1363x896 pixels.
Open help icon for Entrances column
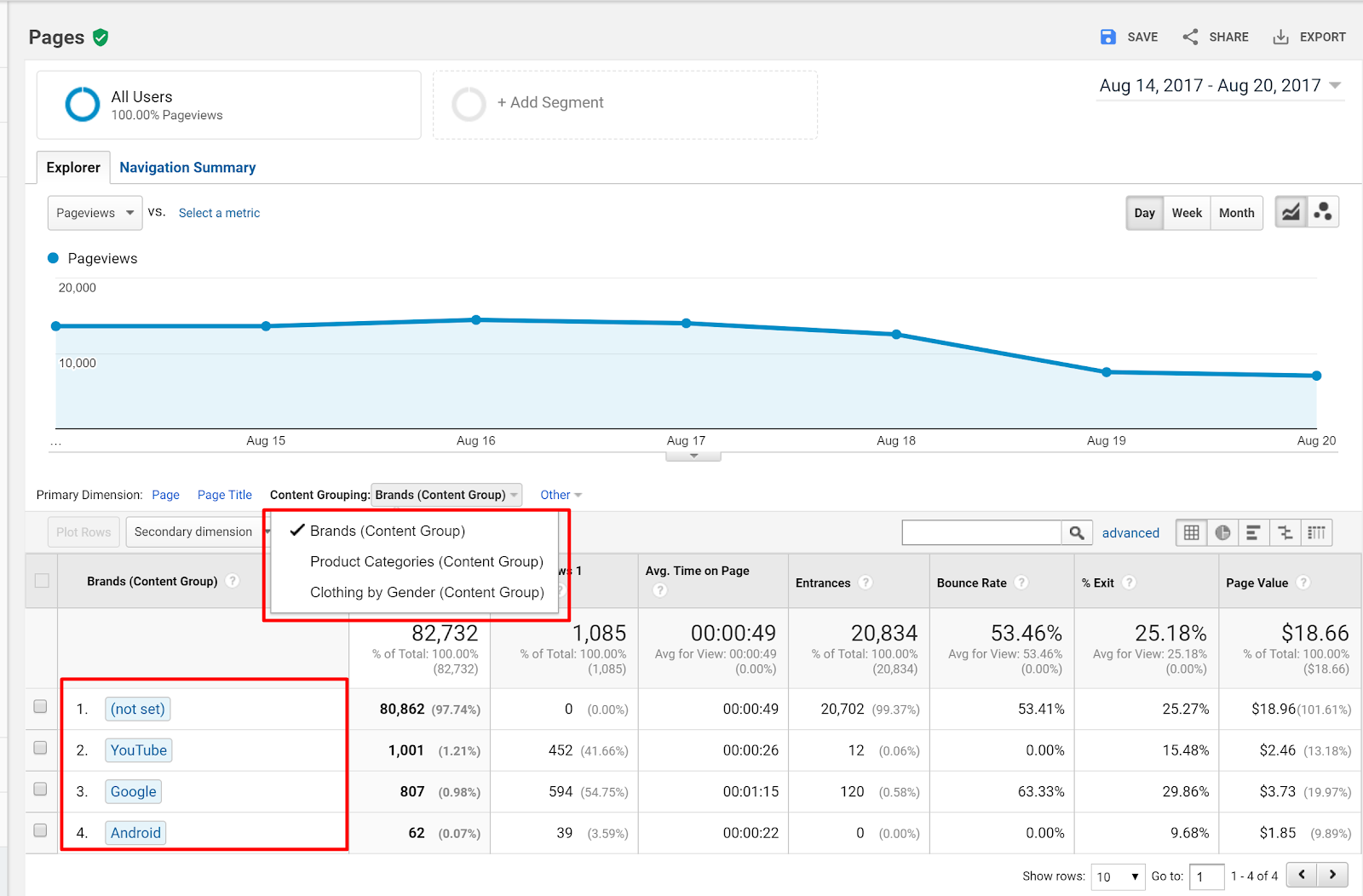click(x=866, y=583)
